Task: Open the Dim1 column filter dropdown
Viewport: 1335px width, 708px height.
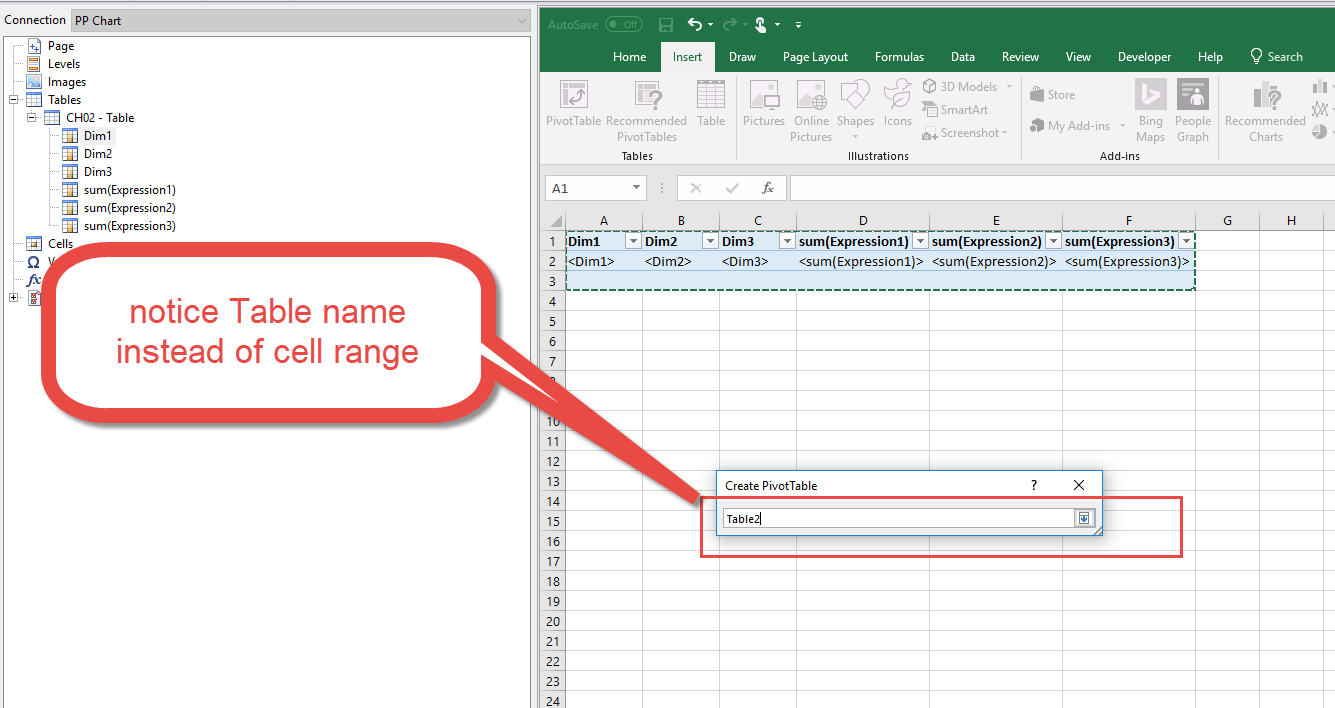Action: coord(632,241)
